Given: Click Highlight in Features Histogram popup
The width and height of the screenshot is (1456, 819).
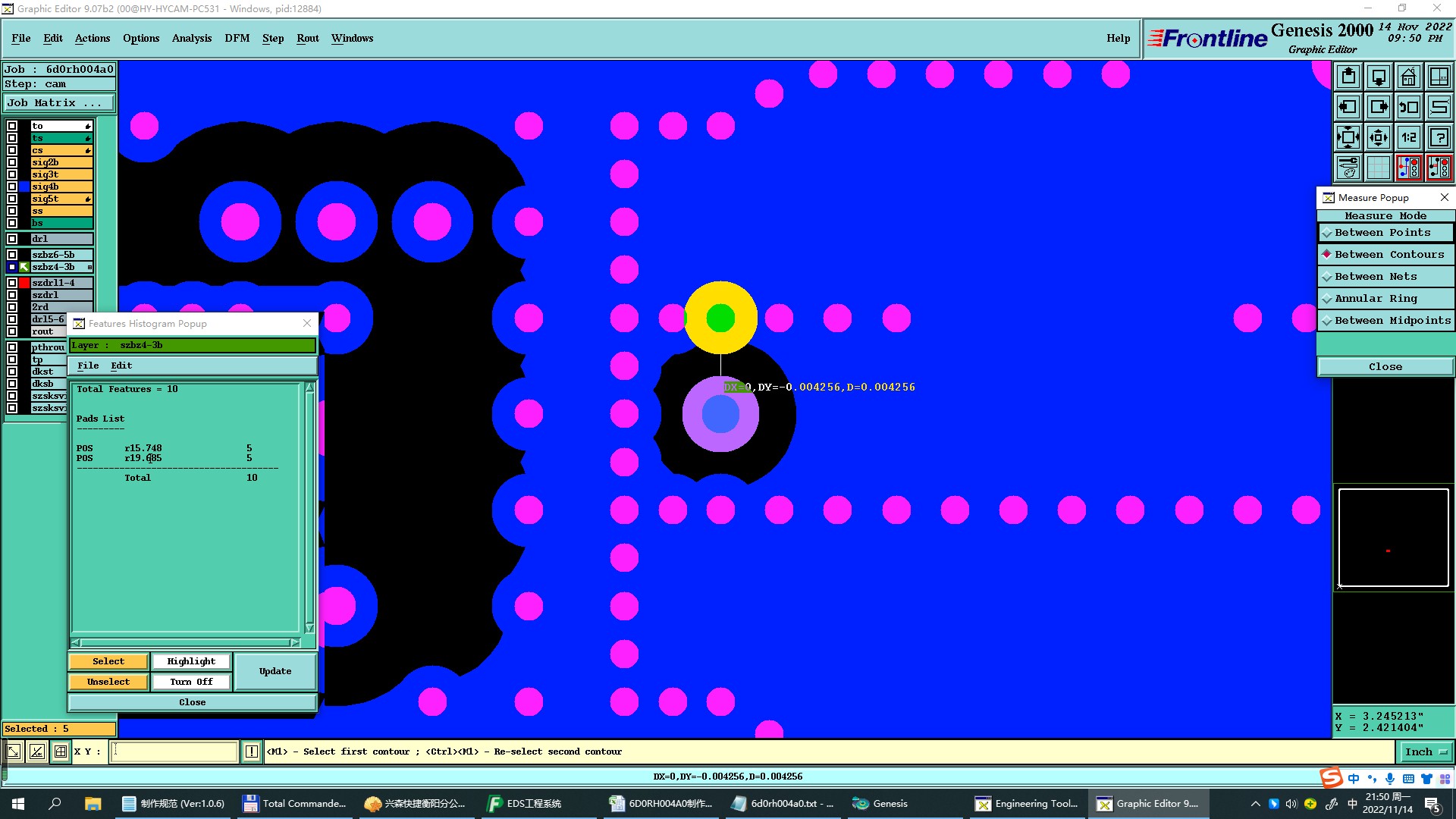Looking at the screenshot, I should [191, 661].
